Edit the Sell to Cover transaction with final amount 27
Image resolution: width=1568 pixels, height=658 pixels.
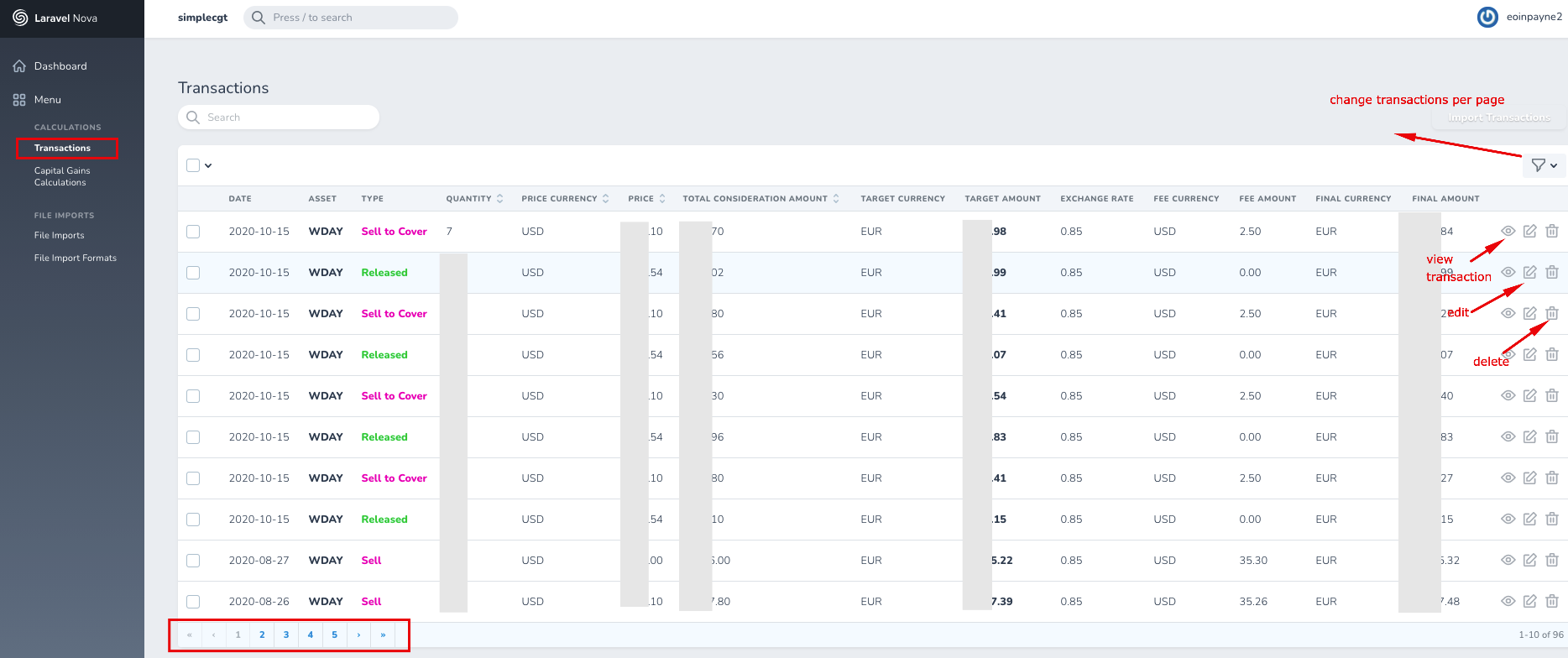1530,478
